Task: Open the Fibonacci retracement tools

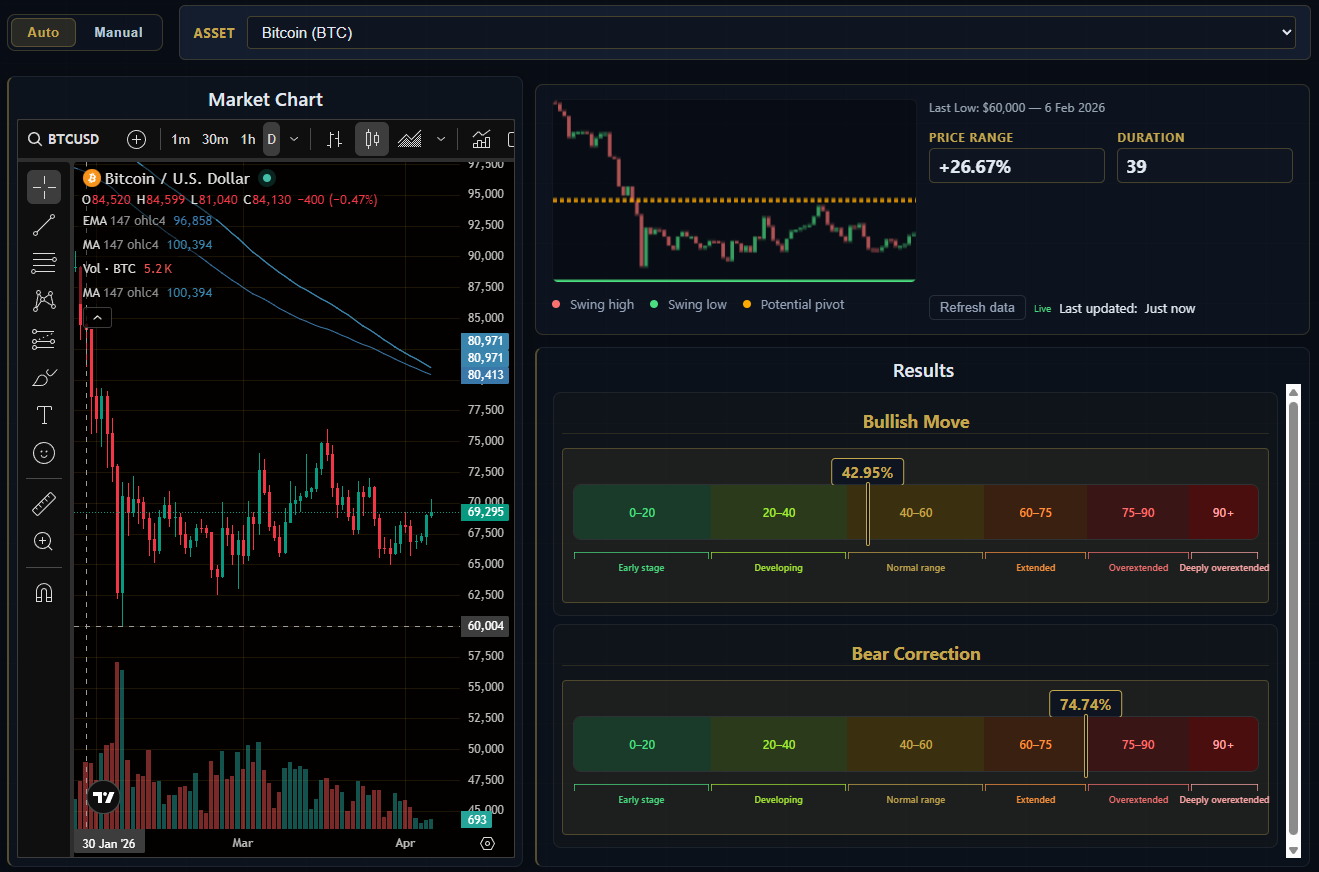Action: (x=44, y=263)
